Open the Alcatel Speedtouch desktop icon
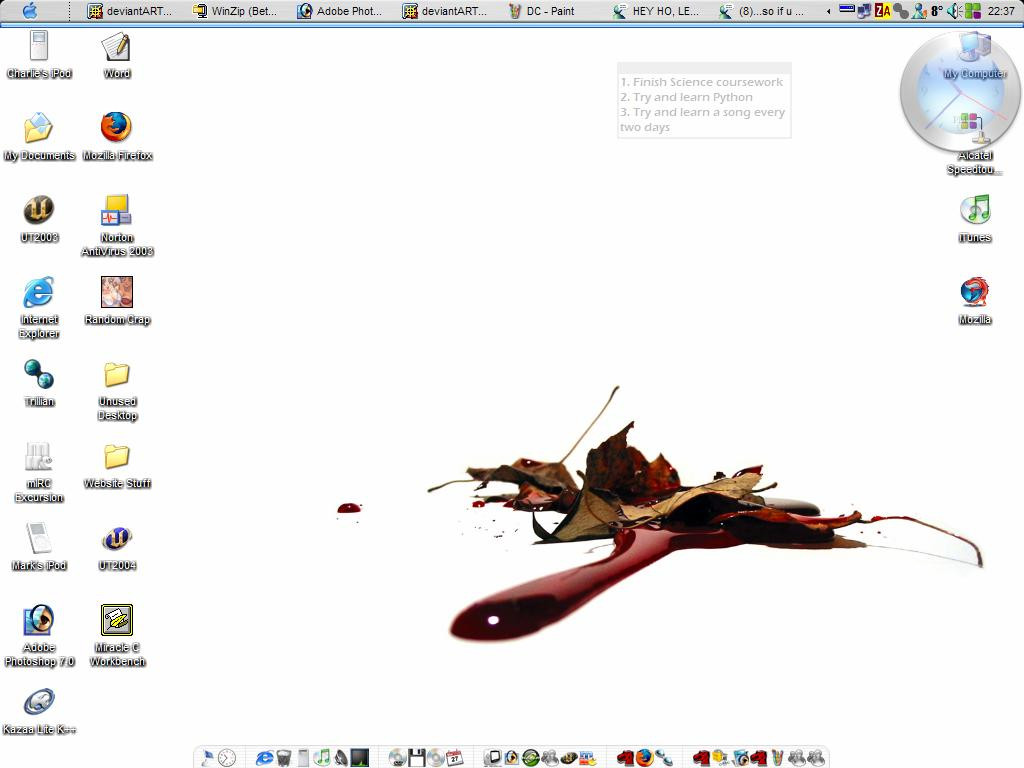The height and width of the screenshot is (768, 1024). 975,145
